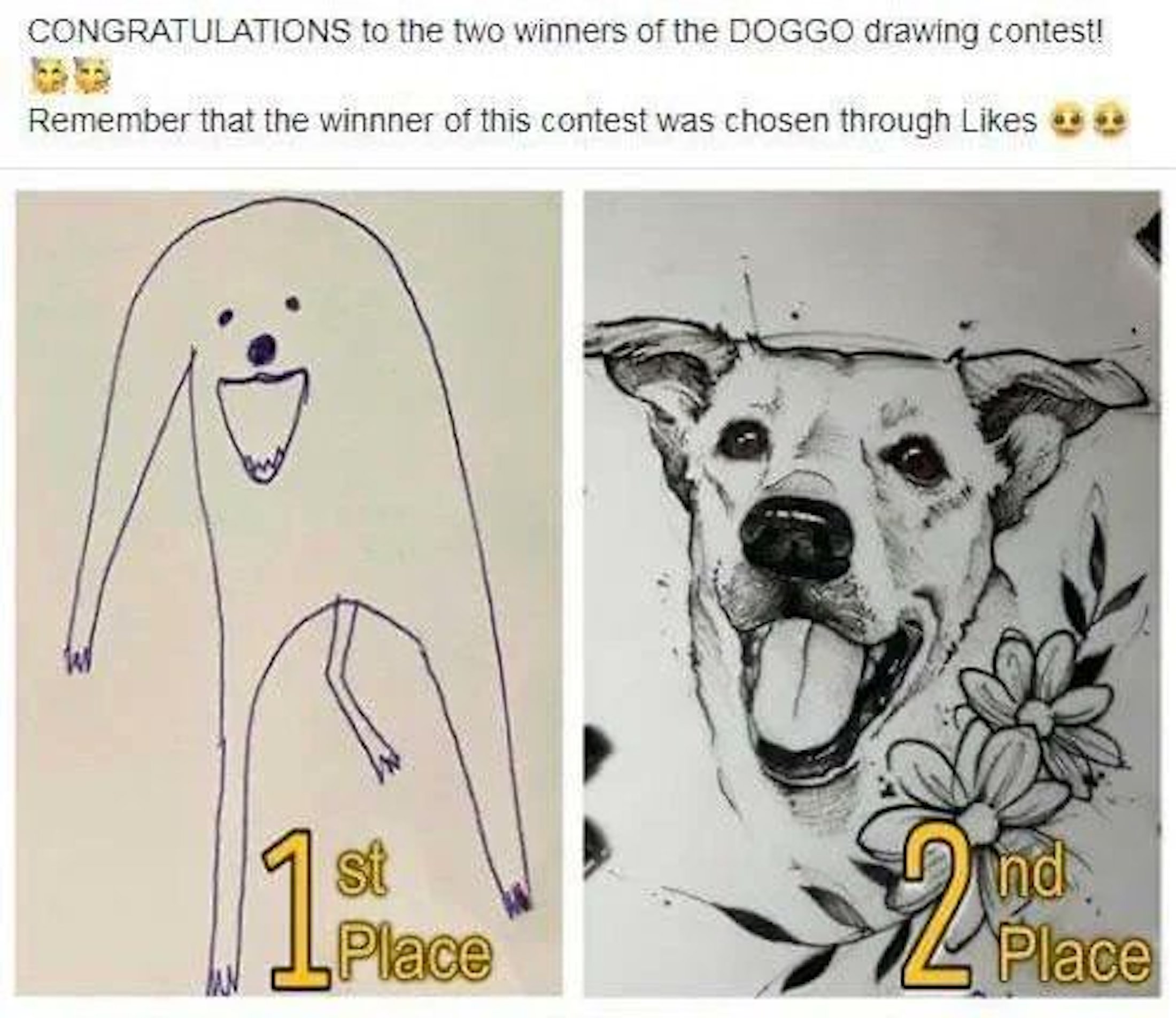Screen dimensions: 1176x1018
Task: Click the word "CONGRATULATIONS" in the post
Action: 188,33
